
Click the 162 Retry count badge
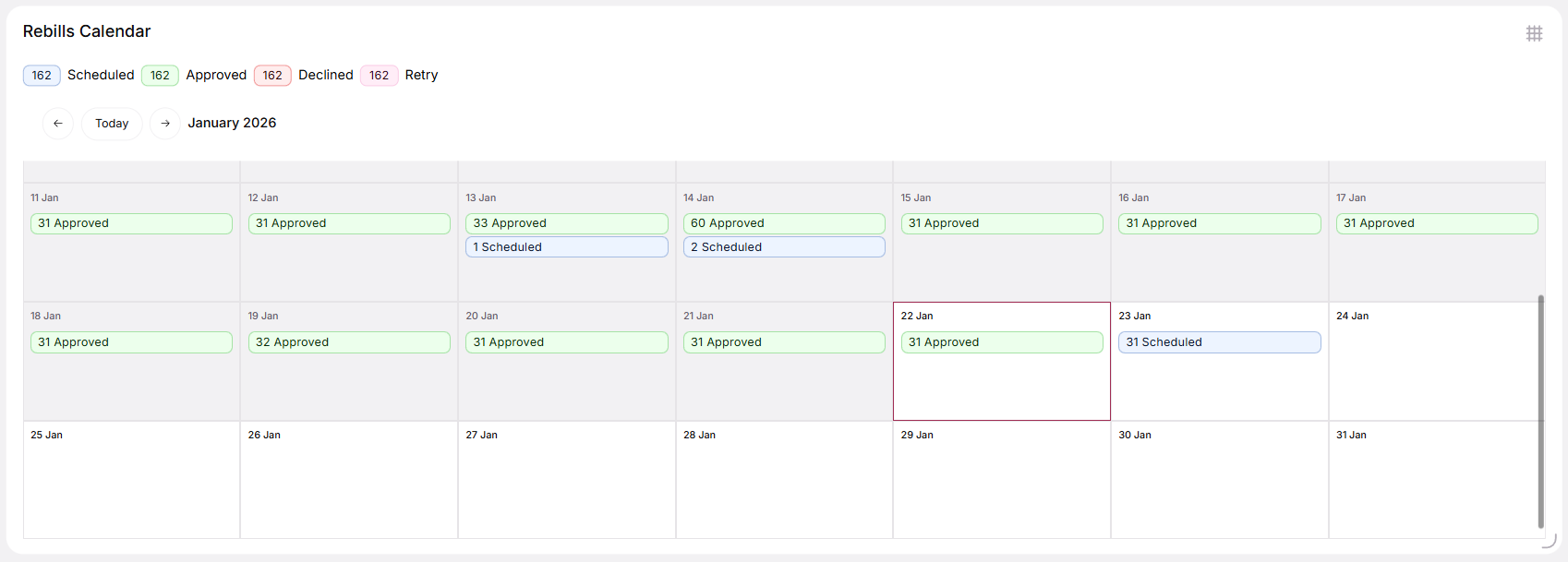pyautogui.click(x=380, y=76)
